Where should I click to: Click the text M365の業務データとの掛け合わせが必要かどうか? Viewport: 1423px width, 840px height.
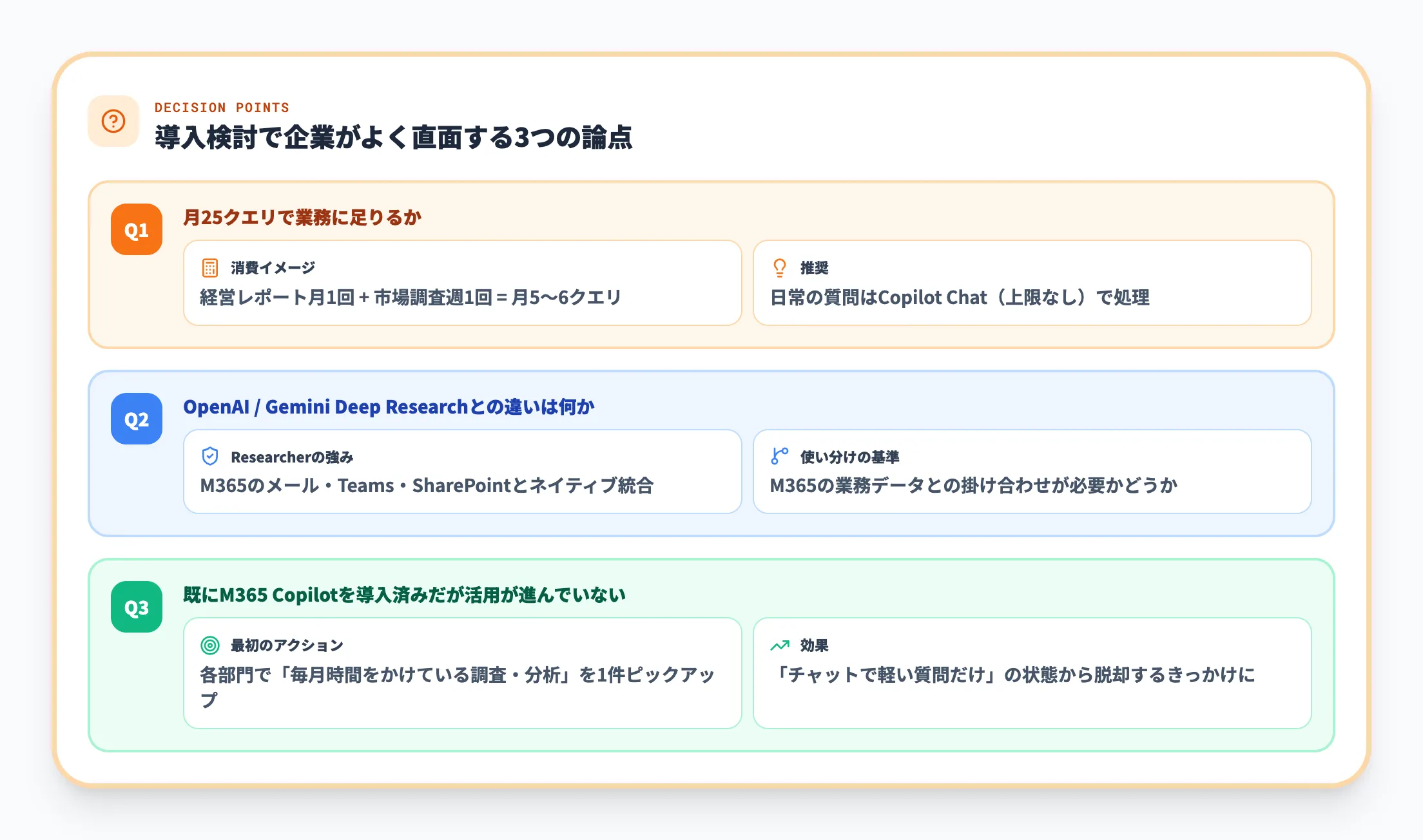tap(974, 486)
